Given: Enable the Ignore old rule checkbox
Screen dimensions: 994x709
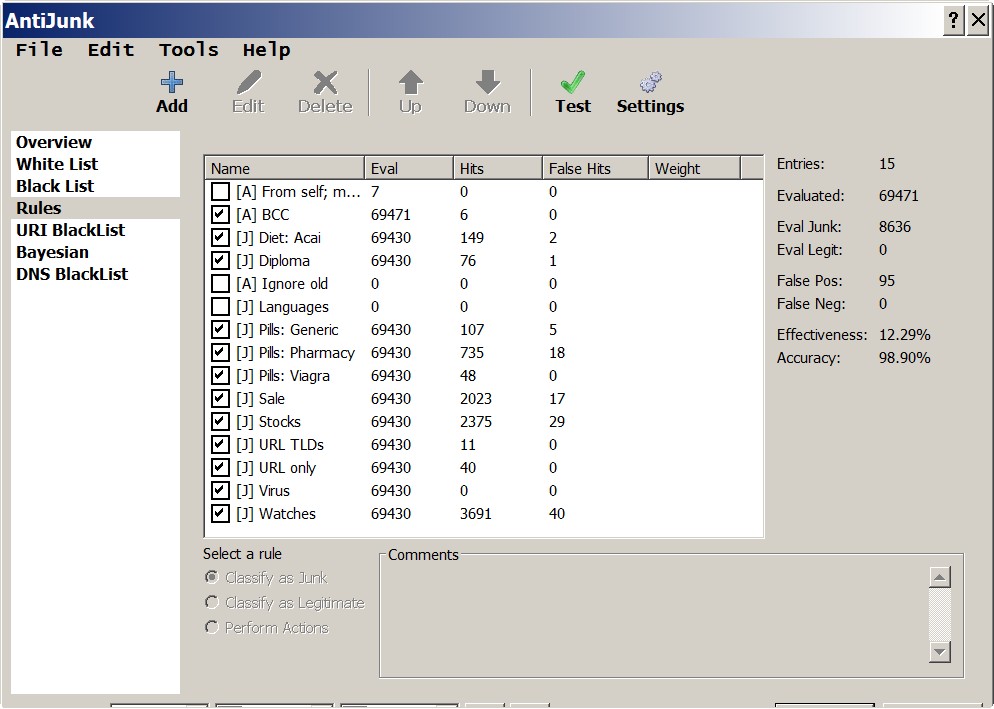Looking at the screenshot, I should pos(220,283).
